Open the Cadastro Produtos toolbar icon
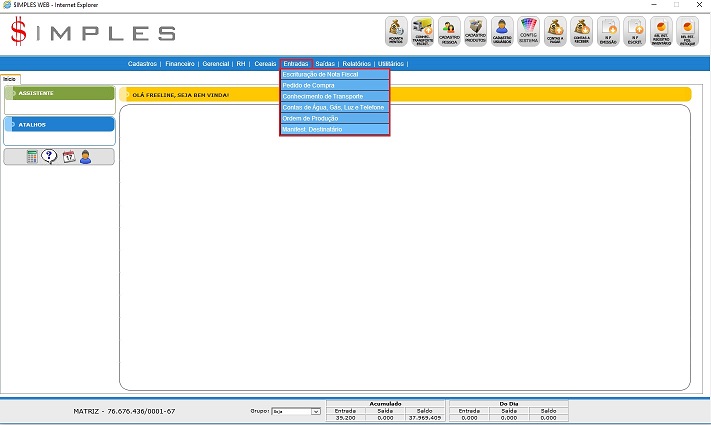 (475, 31)
